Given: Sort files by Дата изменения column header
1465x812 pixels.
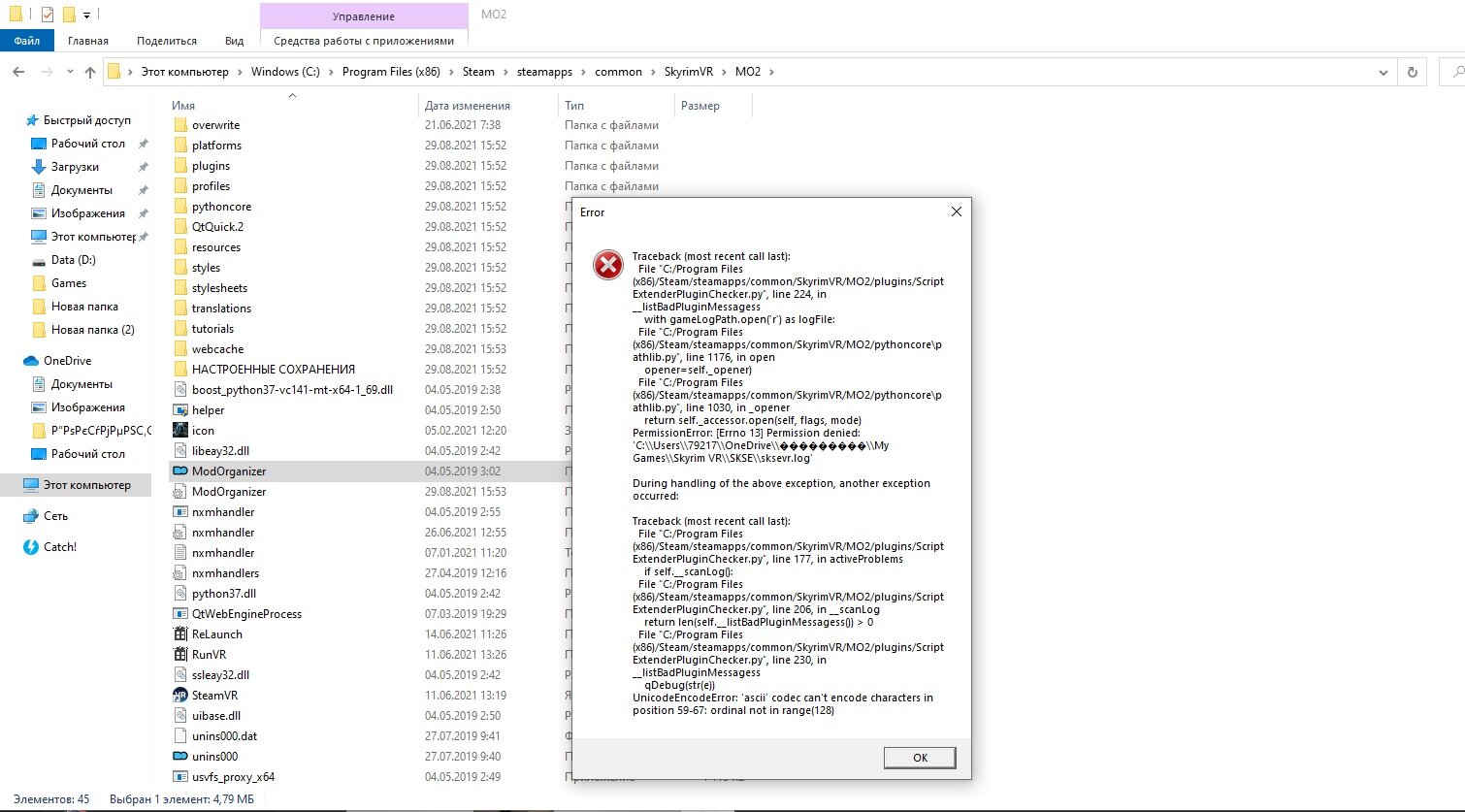Looking at the screenshot, I should point(468,106).
